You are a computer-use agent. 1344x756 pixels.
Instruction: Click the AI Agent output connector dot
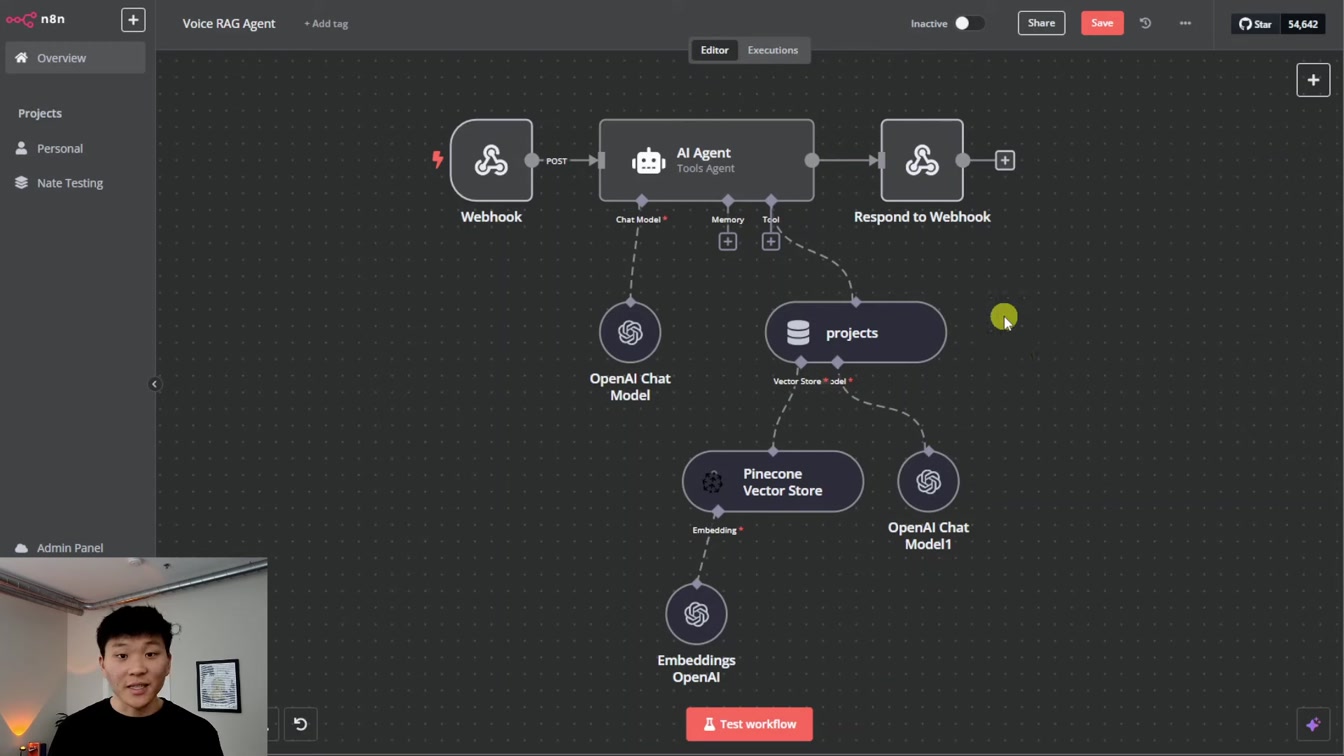(812, 160)
